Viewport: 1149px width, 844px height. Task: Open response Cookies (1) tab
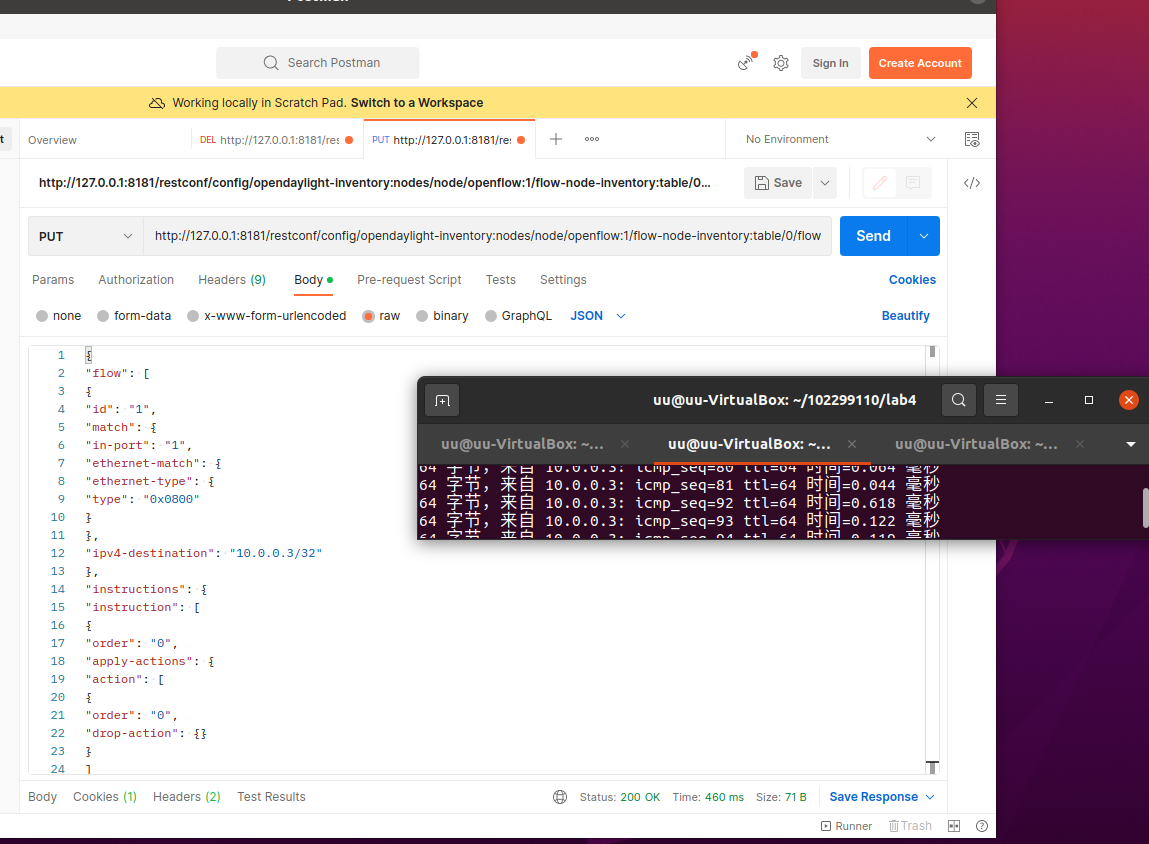coord(105,797)
